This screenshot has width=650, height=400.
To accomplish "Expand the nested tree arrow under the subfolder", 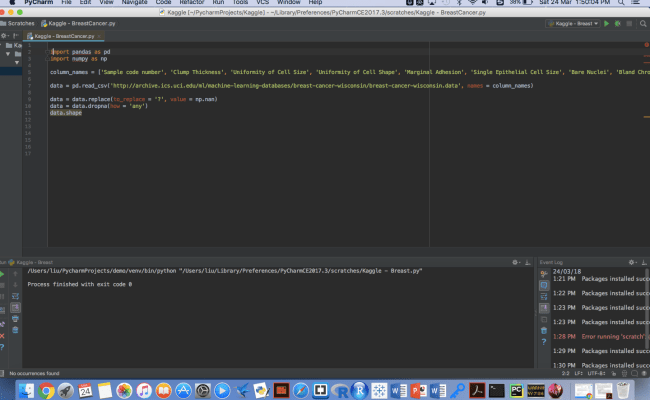I will pos(17,63).
